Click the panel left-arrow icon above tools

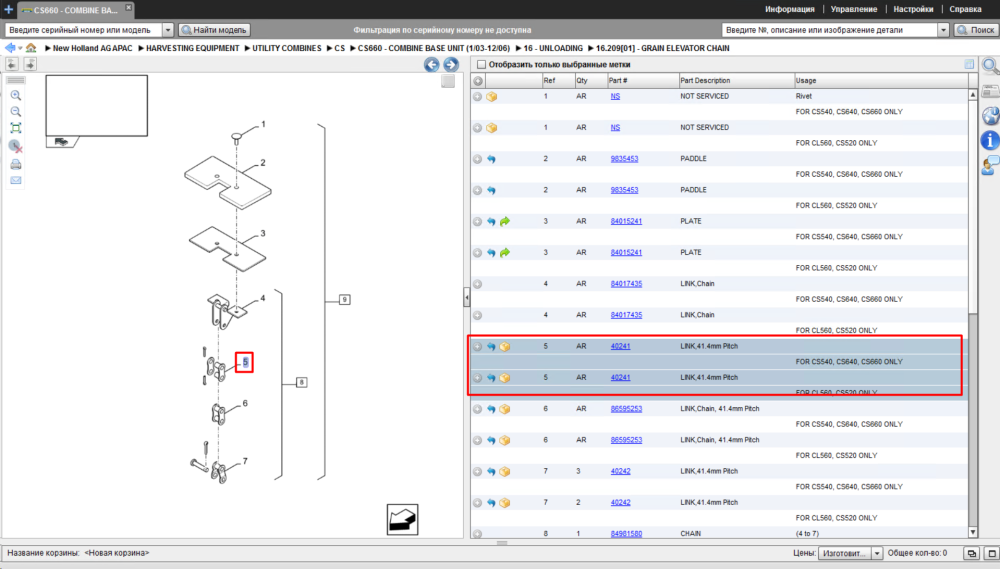(12, 64)
